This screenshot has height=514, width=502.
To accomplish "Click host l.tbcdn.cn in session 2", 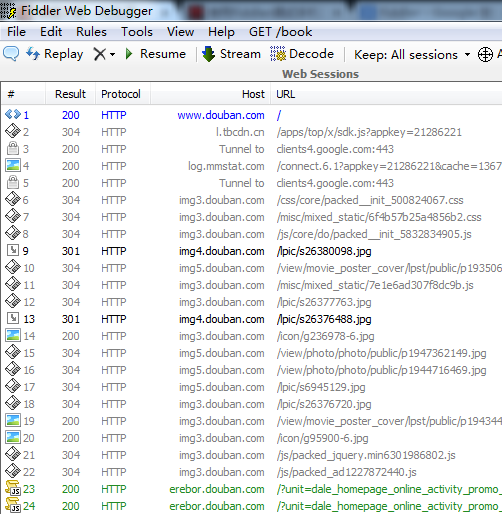I will pyautogui.click(x=240, y=132).
